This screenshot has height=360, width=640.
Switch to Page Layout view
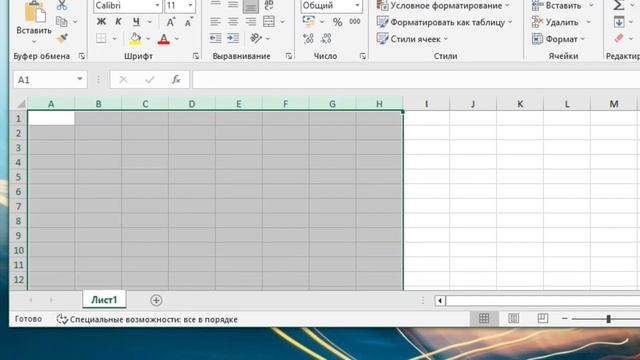513,319
